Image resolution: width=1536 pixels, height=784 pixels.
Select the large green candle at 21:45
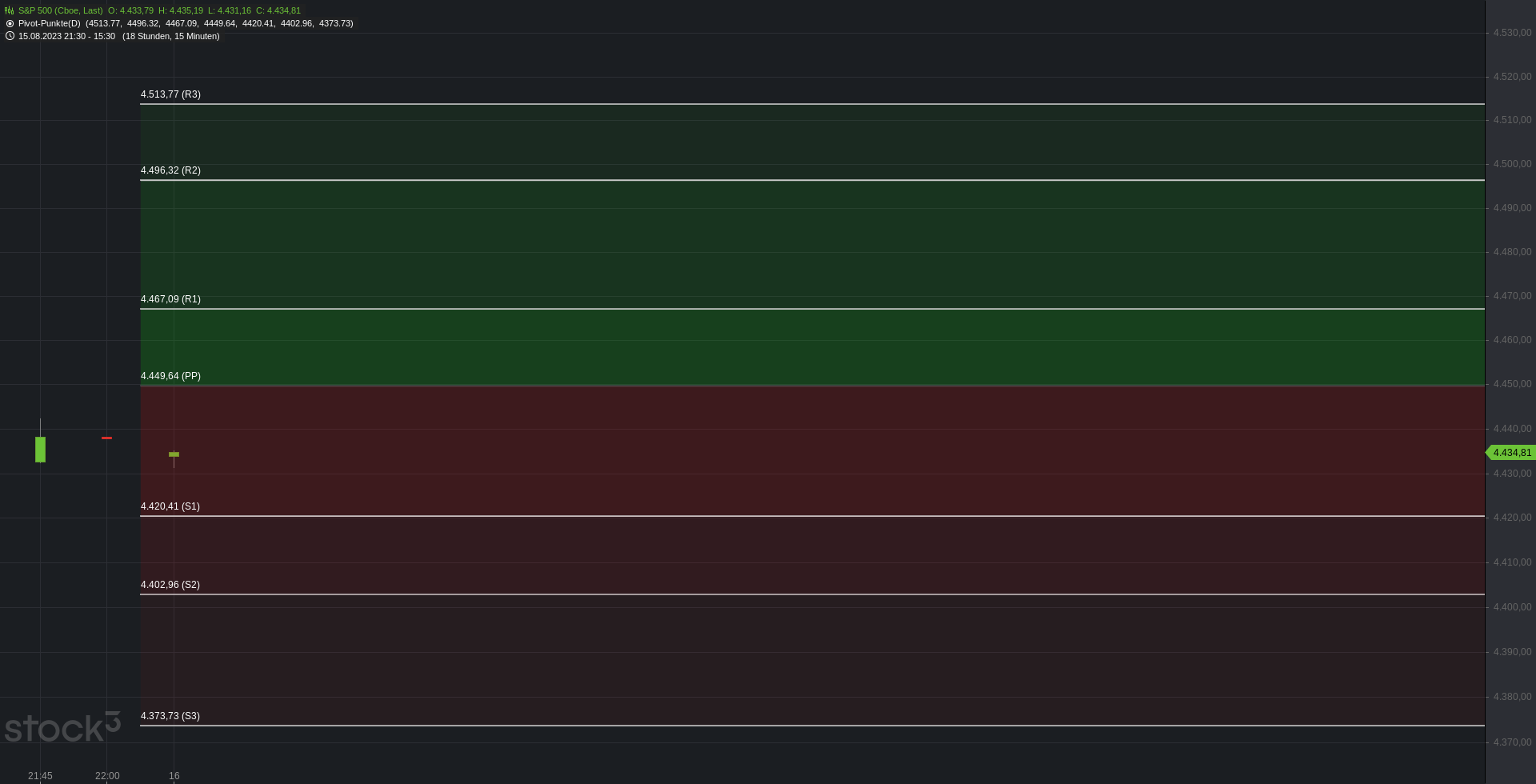40,449
